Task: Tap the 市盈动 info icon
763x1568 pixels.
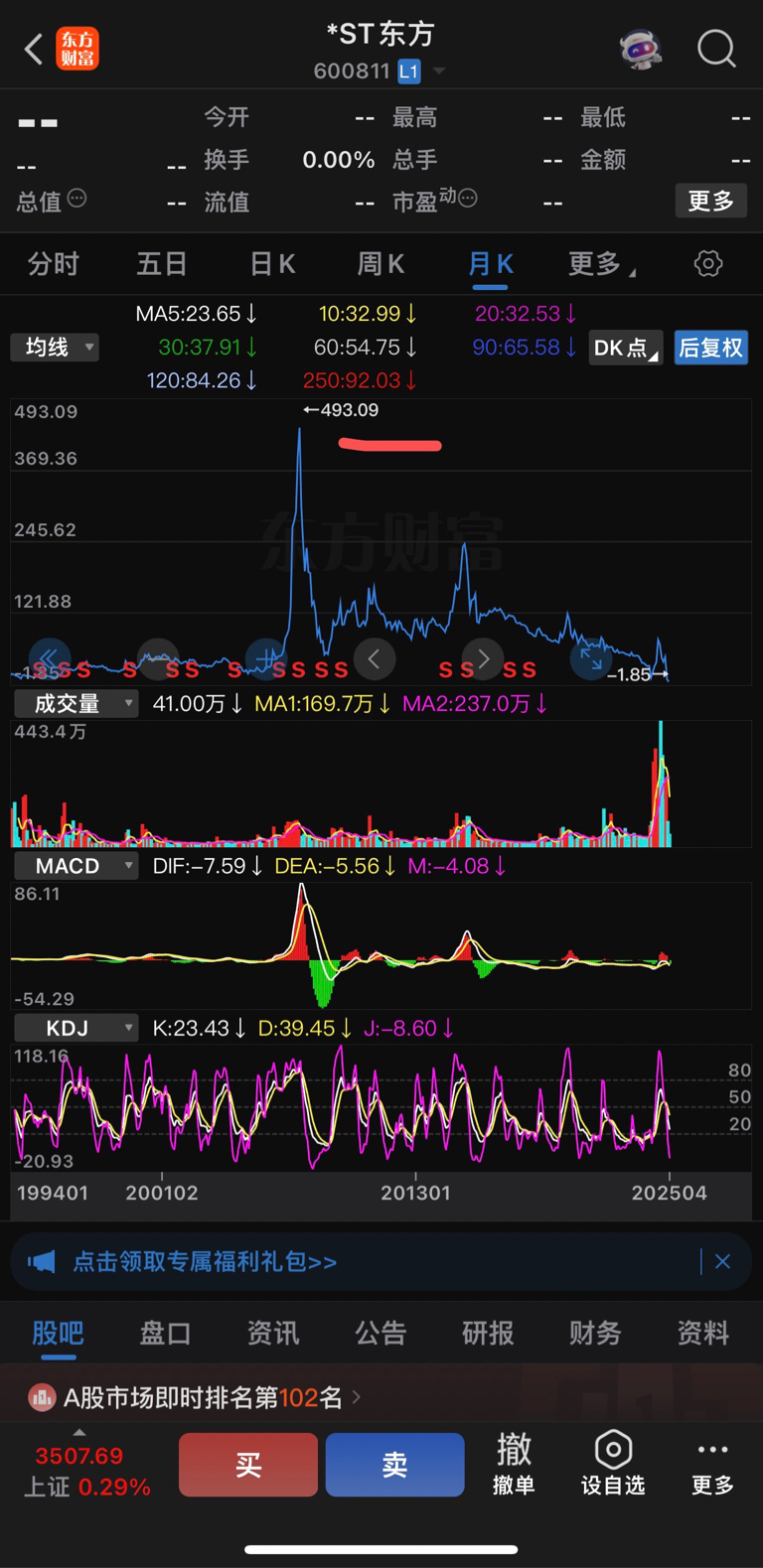Action: click(x=468, y=198)
